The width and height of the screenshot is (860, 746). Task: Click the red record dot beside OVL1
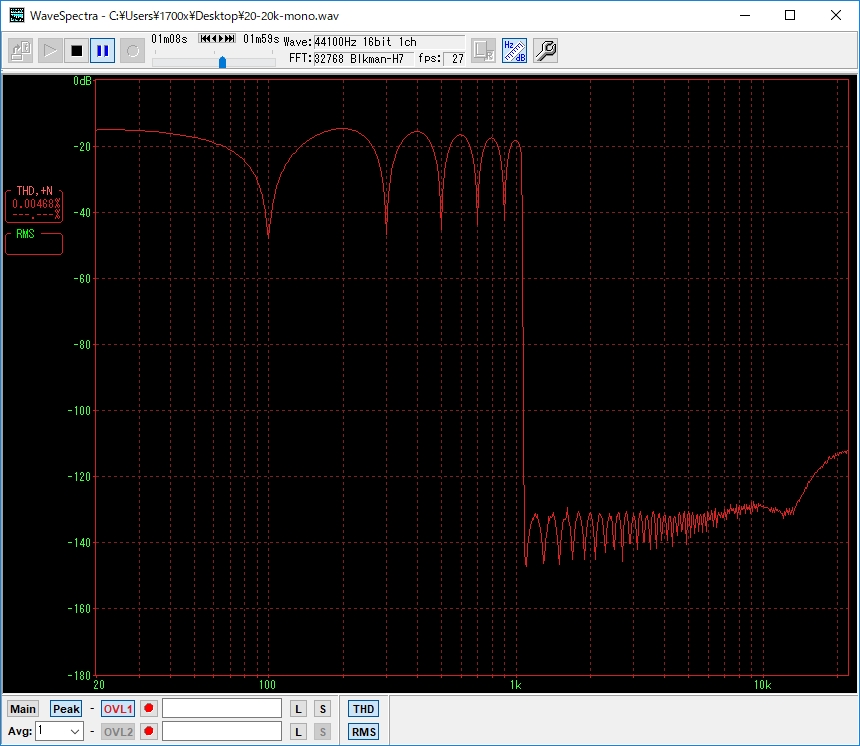[149, 709]
